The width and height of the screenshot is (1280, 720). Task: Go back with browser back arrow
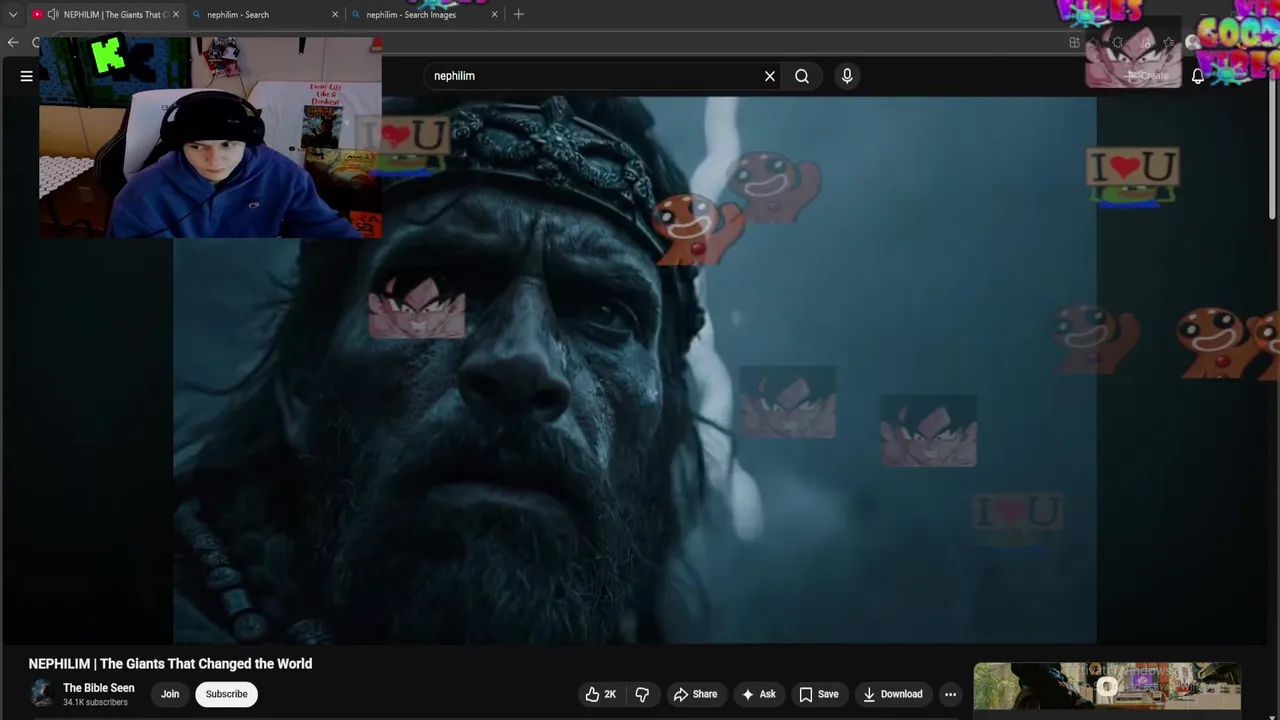[13, 42]
